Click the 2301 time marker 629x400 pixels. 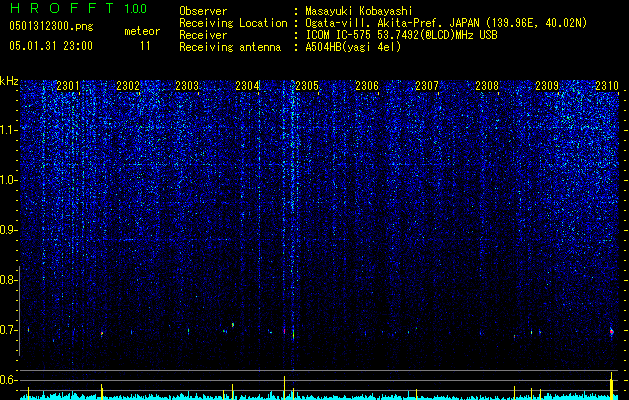[x=68, y=85]
